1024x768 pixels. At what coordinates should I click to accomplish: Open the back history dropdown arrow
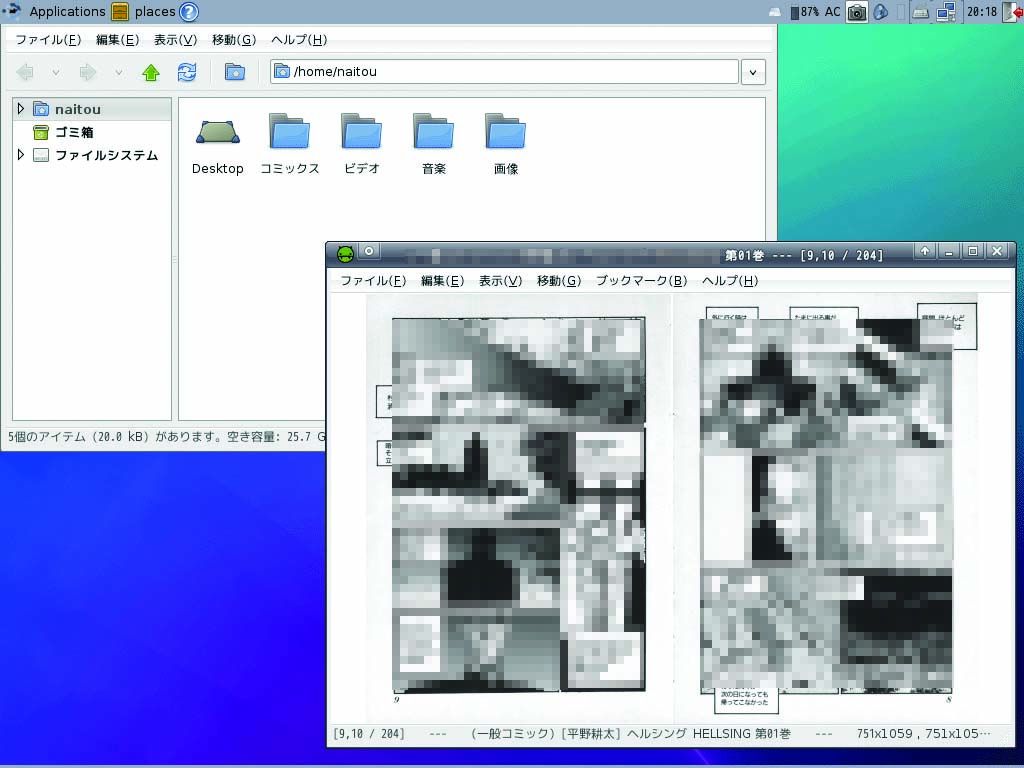(x=56, y=72)
